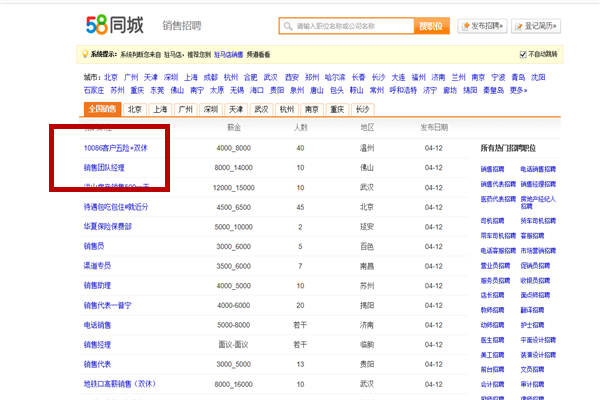Open the 销售代表一普宁 job posting
This screenshot has height=400, width=600.
tap(108, 305)
